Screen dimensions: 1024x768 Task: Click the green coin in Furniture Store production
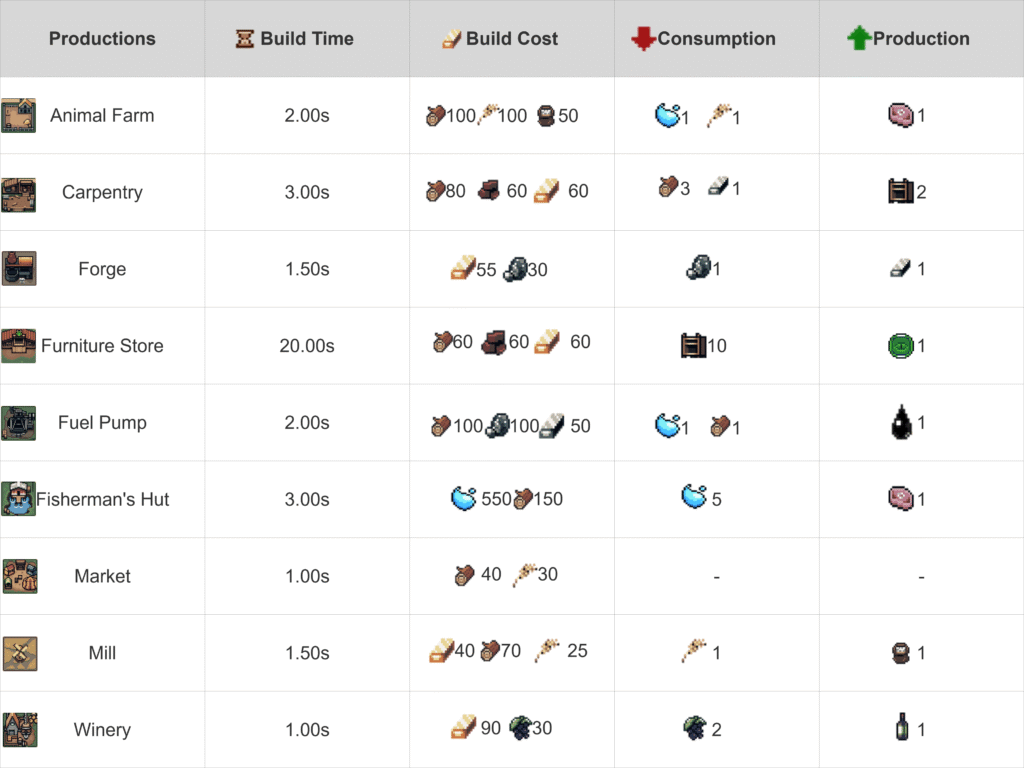click(x=900, y=346)
